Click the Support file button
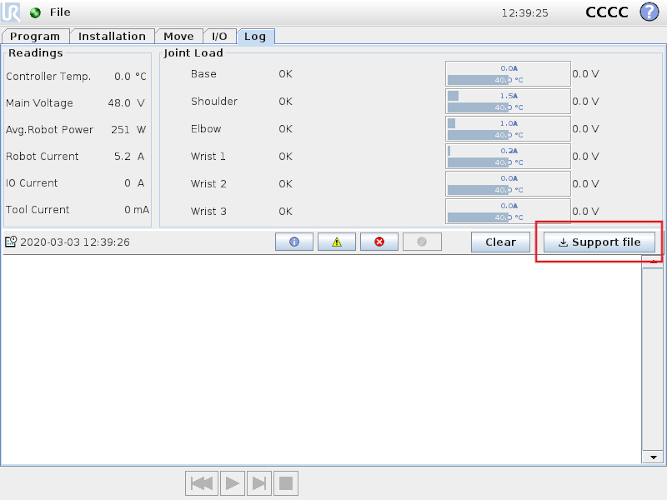The image size is (667, 500). [599, 242]
